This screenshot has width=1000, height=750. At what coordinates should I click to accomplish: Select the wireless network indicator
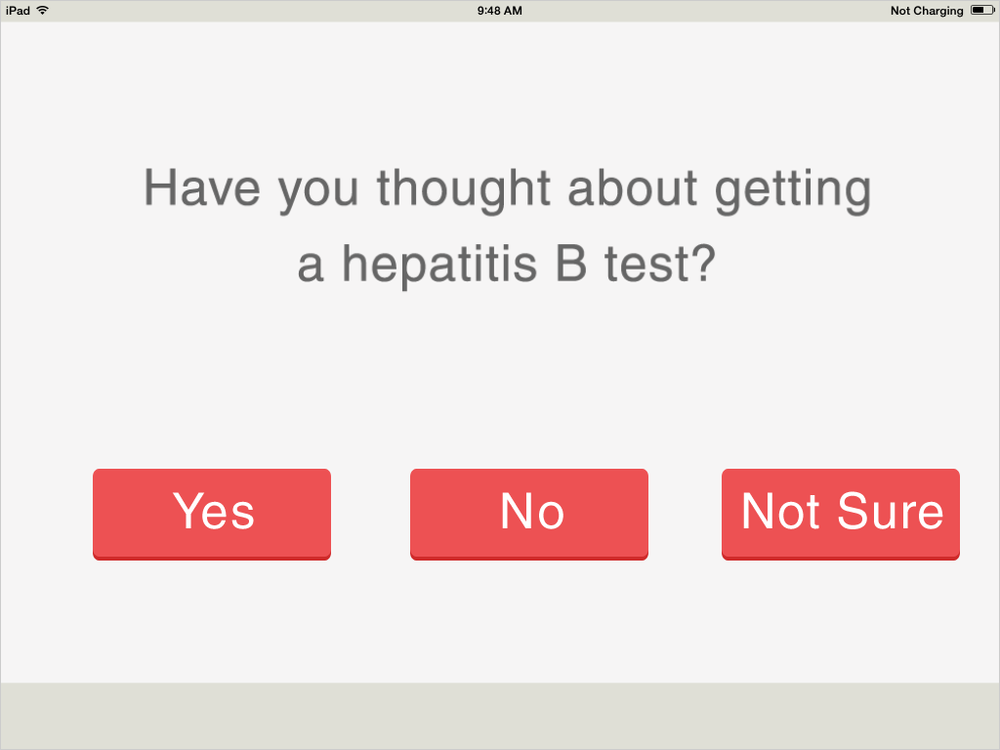coord(43,10)
